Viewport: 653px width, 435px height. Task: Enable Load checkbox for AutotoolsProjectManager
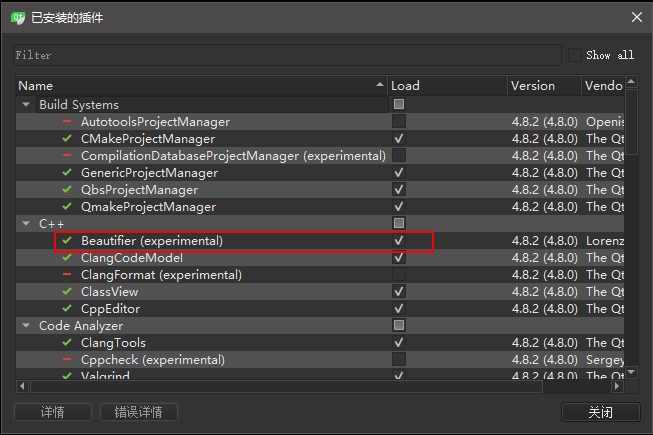[x=399, y=122]
